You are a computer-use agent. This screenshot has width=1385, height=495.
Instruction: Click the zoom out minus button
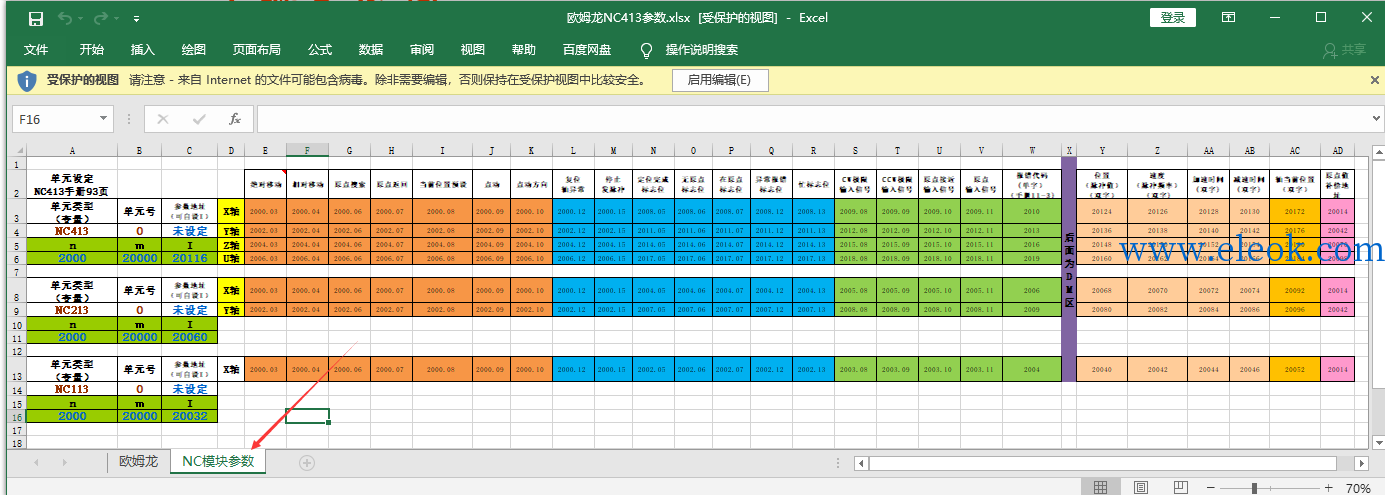coord(1213,488)
